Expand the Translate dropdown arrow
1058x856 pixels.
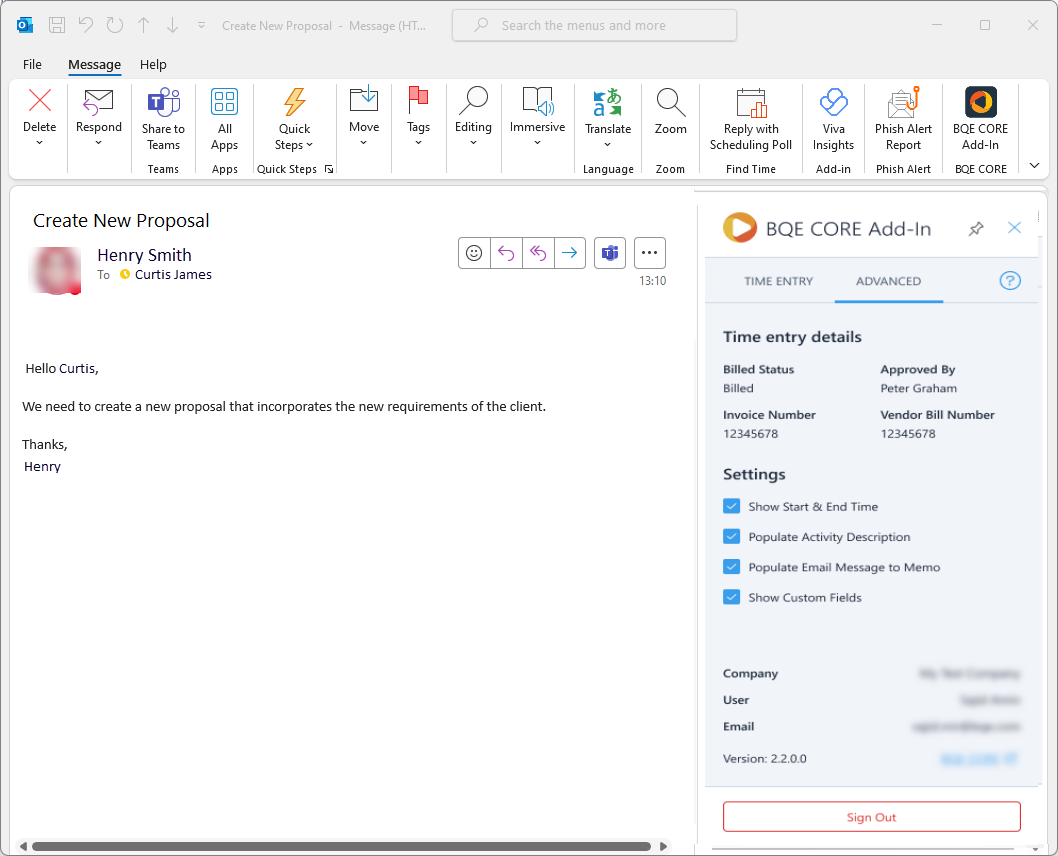607,145
